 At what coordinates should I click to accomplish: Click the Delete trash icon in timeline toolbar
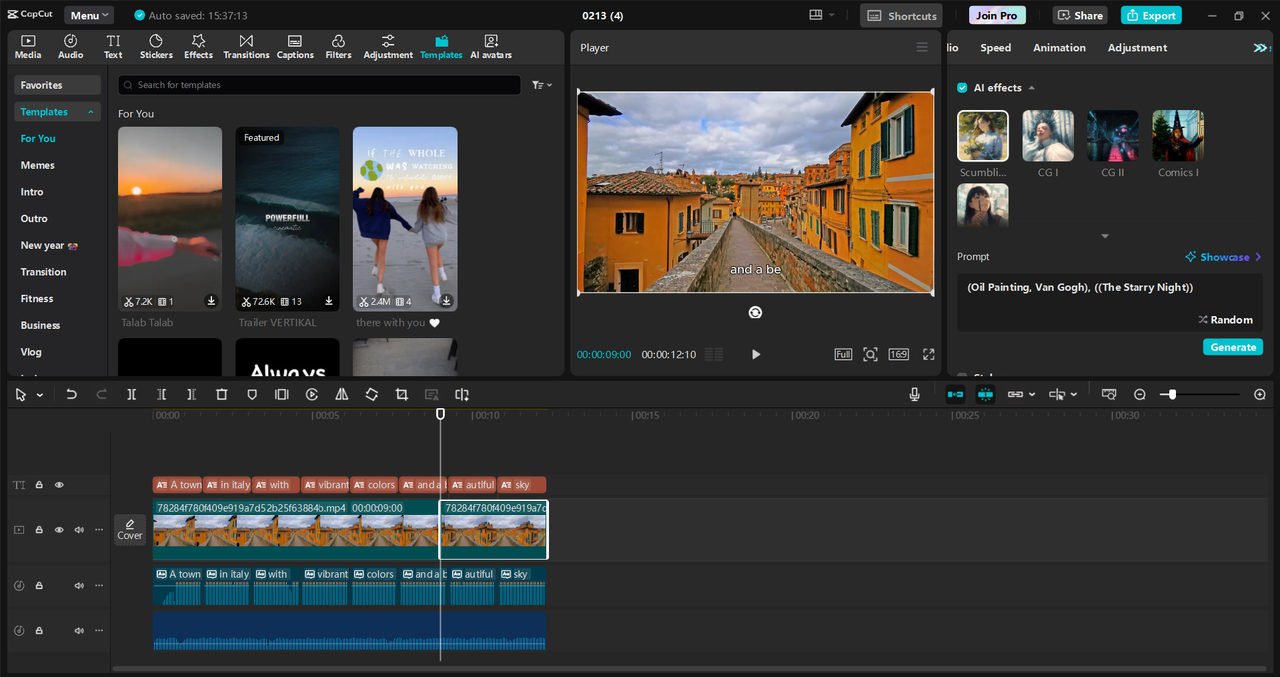tap(222, 395)
